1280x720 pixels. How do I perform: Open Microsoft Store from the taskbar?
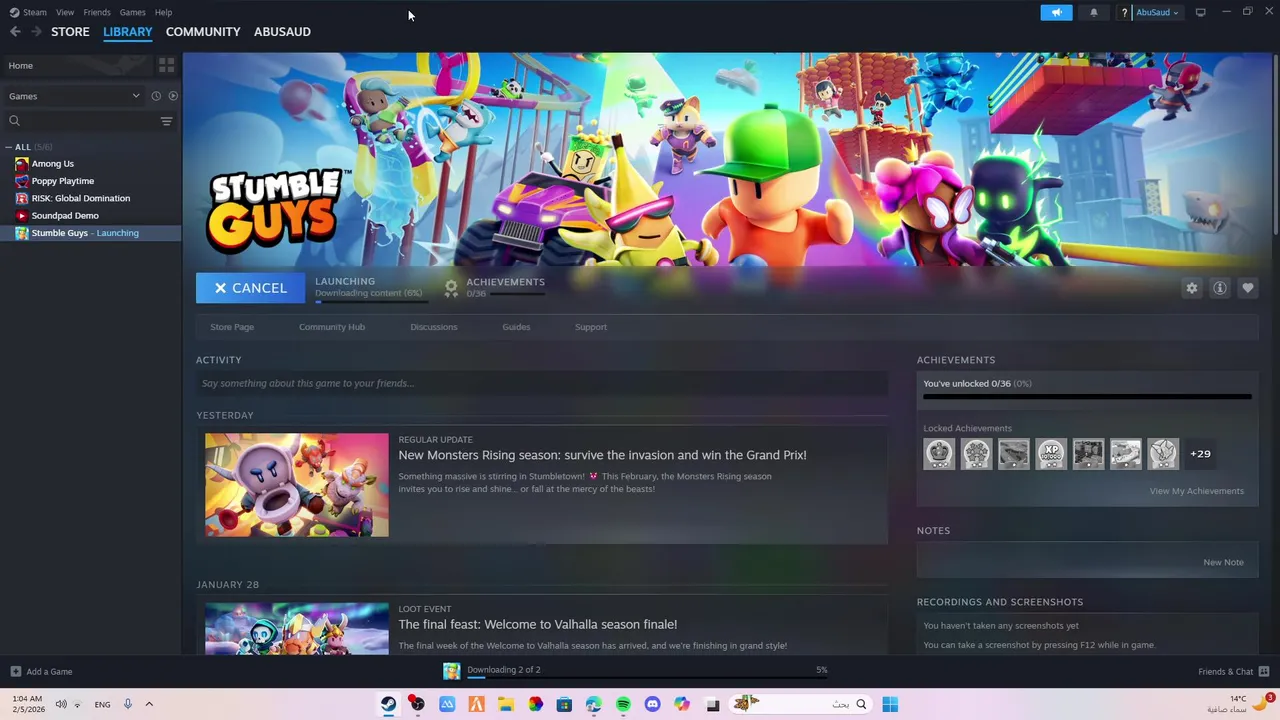pos(564,704)
